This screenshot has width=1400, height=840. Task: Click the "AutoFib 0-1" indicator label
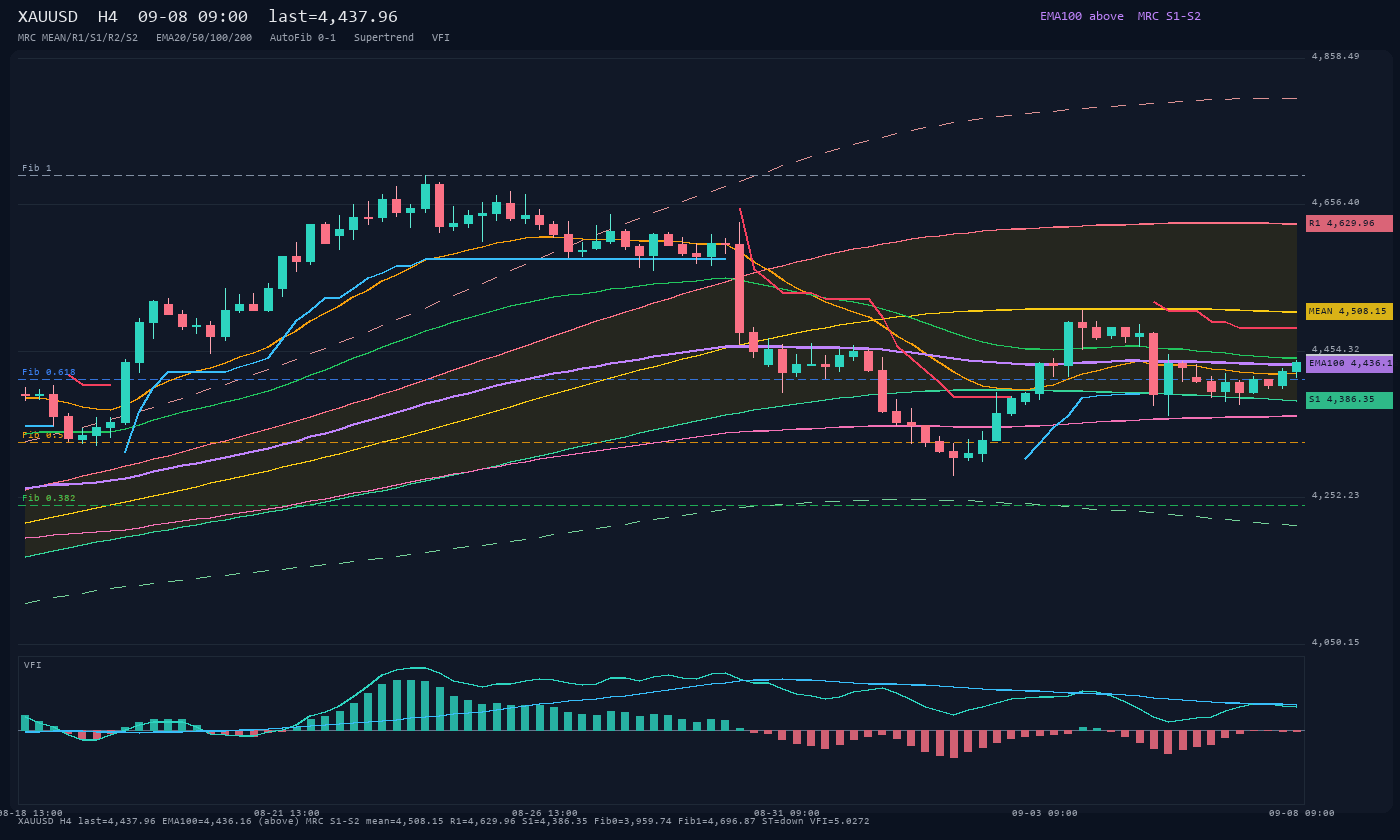(x=303, y=38)
